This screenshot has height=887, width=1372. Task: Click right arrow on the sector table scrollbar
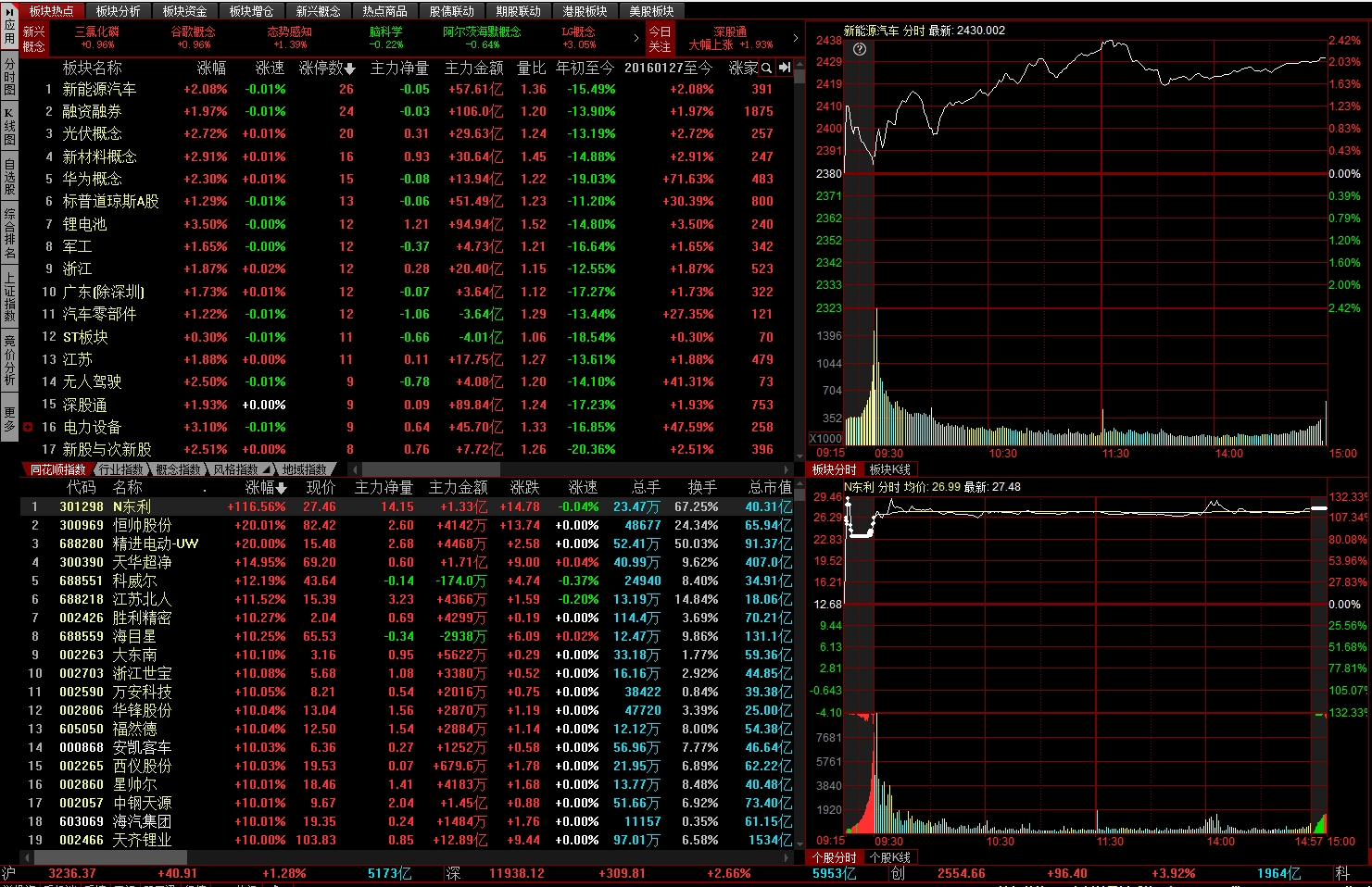click(787, 469)
